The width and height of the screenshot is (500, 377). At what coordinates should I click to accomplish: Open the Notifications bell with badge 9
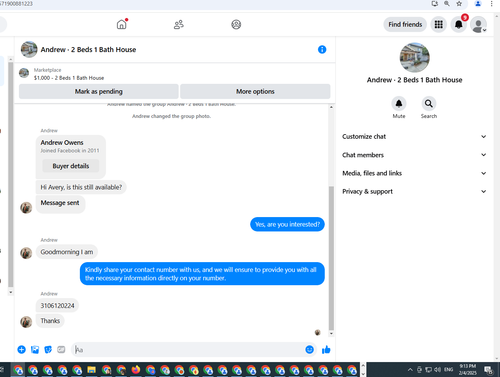click(459, 24)
